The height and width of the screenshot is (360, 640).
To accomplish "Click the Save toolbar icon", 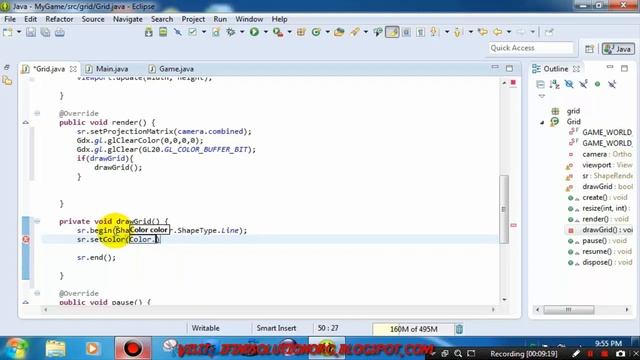I will click(x=31, y=32).
